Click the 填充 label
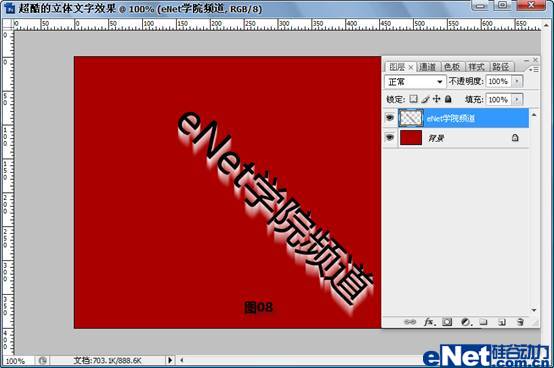The image size is (554, 368). [x=474, y=100]
